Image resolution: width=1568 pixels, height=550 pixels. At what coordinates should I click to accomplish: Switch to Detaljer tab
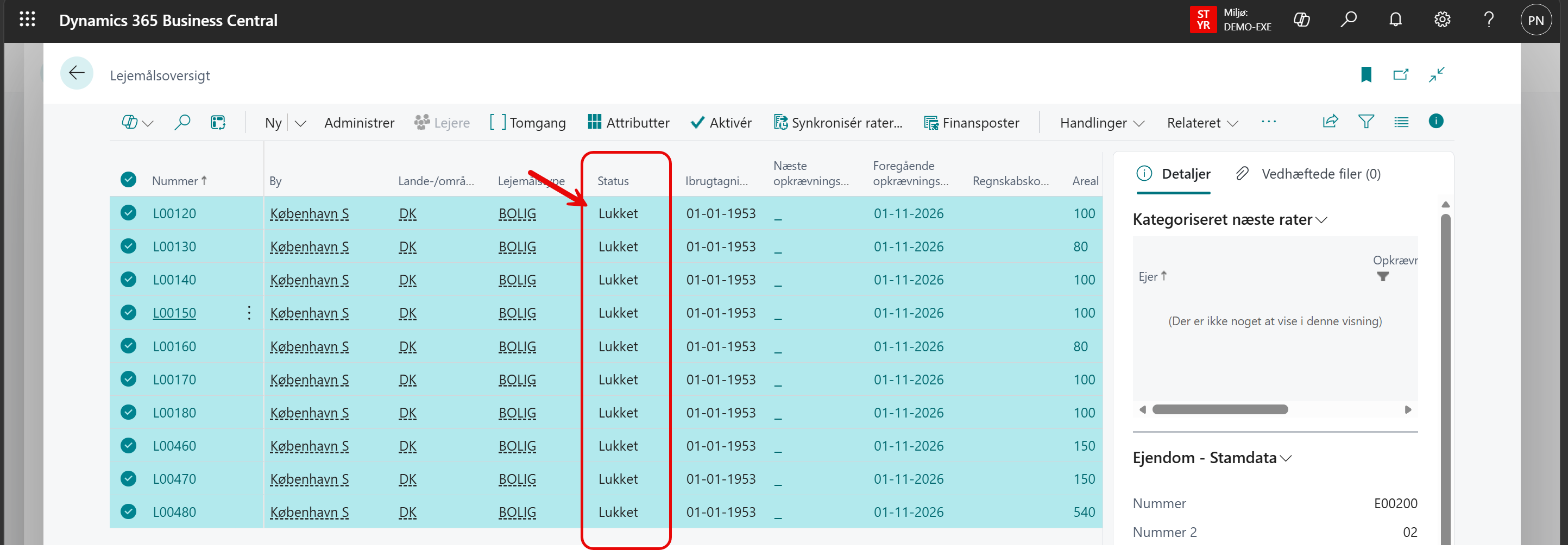click(x=1174, y=174)
